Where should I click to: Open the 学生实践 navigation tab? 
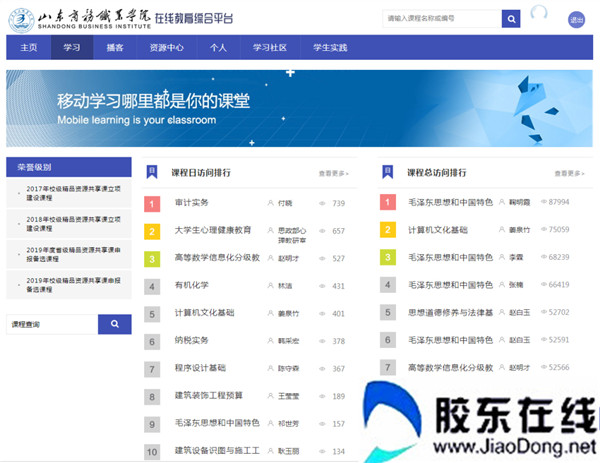click(x=330, y=47)
